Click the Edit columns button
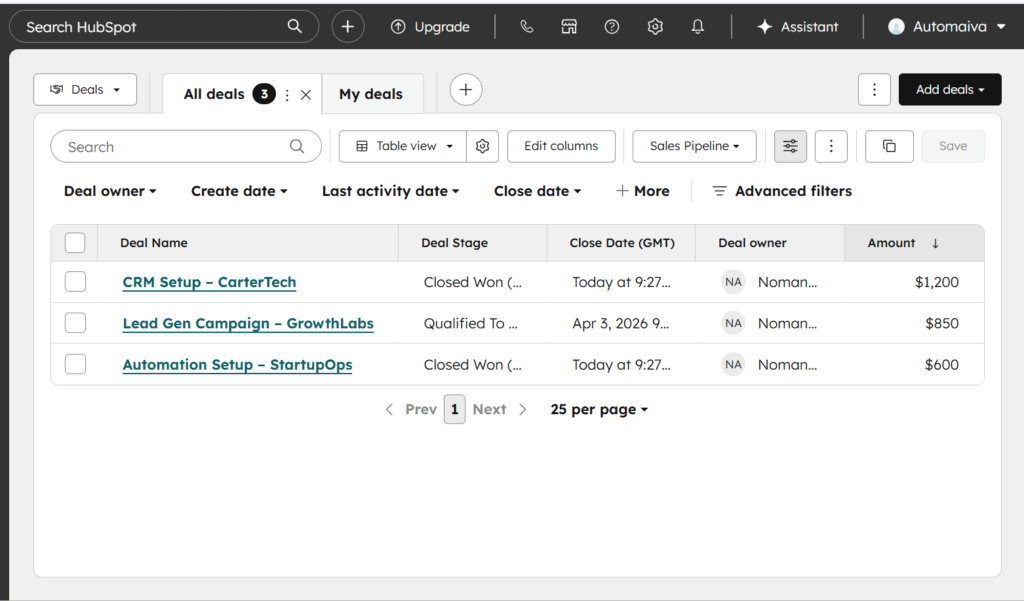Screen dimensions: 1024x601 [561, 146]
